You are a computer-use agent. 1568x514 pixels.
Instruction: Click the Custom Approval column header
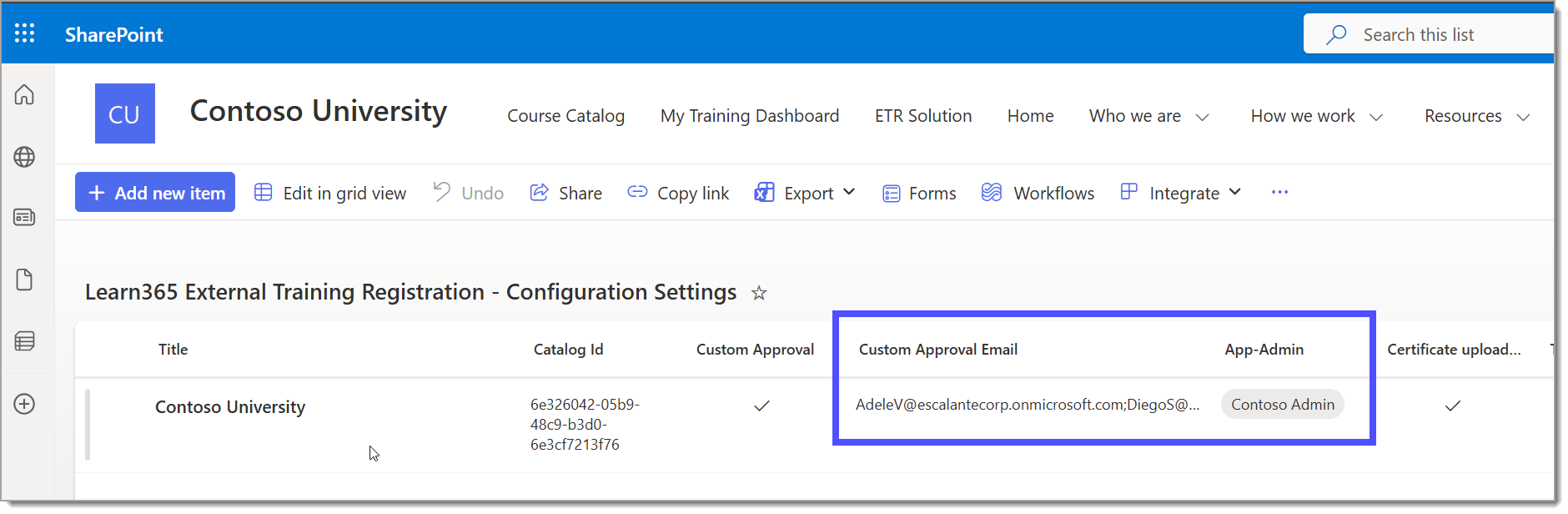tap(755, 350)
